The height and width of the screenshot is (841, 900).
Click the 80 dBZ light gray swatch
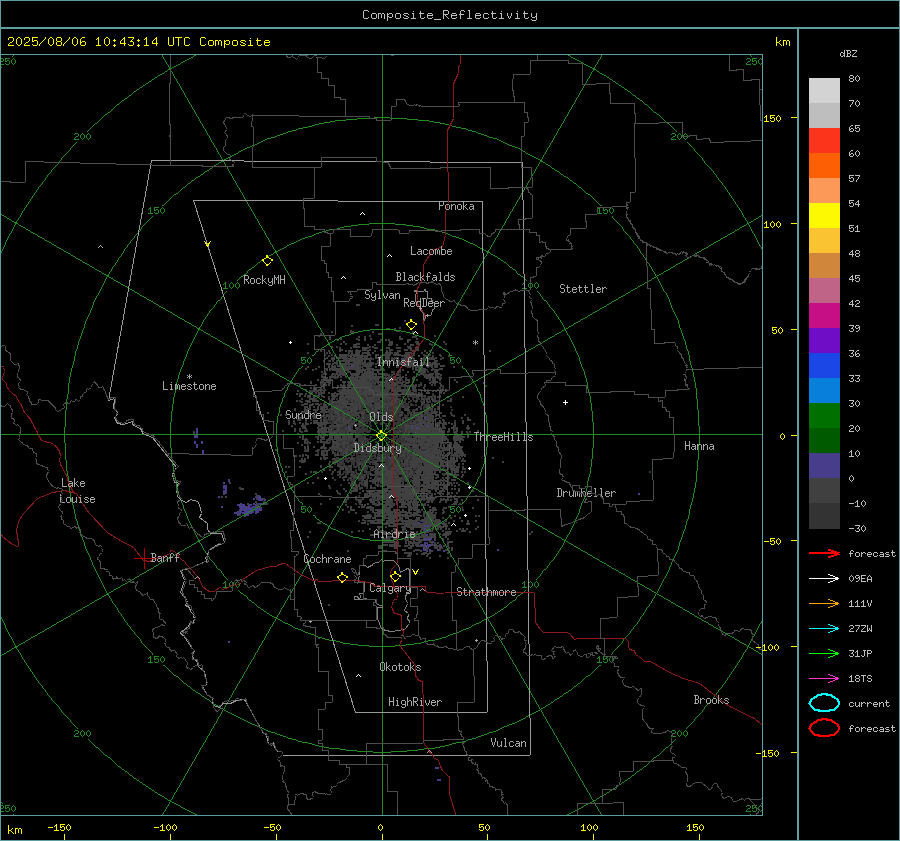[x=824, y=91]
